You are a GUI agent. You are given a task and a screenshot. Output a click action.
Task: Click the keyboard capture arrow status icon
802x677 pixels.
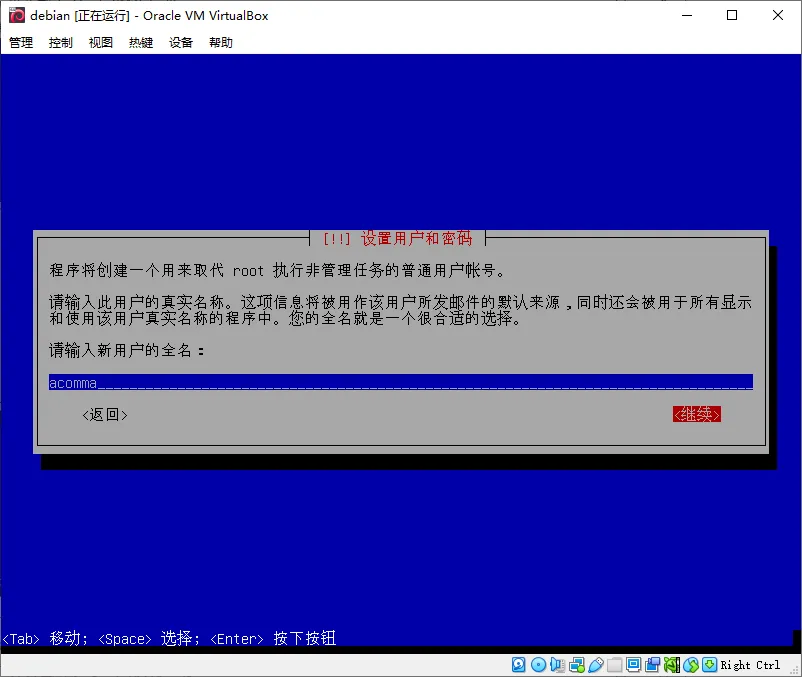tap(709, 664)
